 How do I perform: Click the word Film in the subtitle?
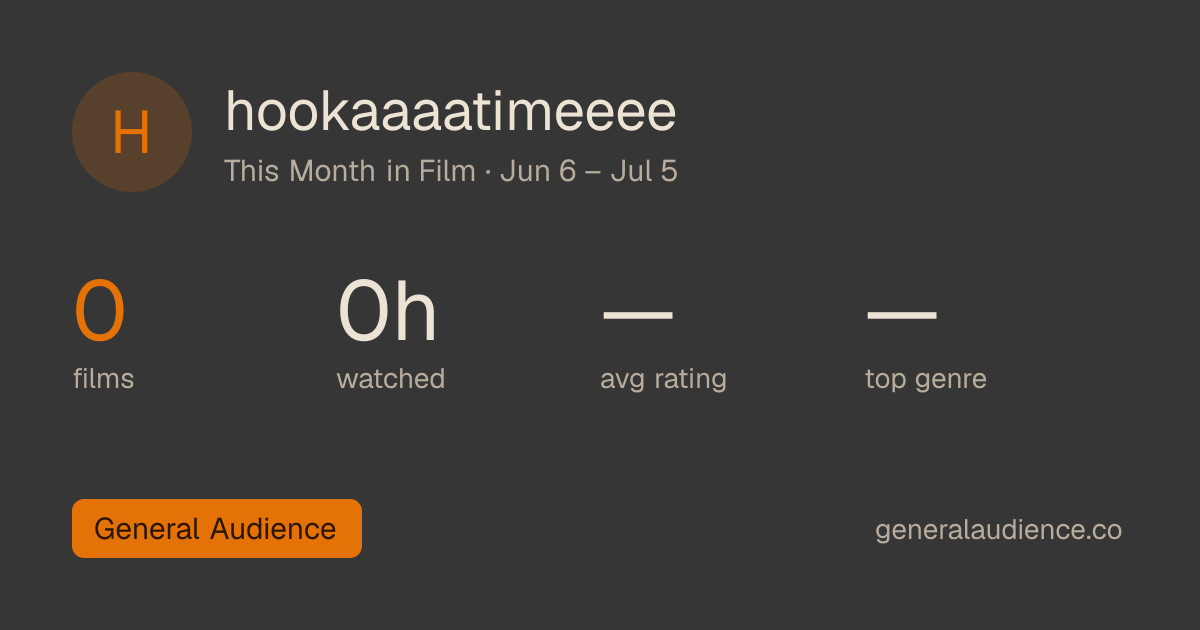pos(447,171)
